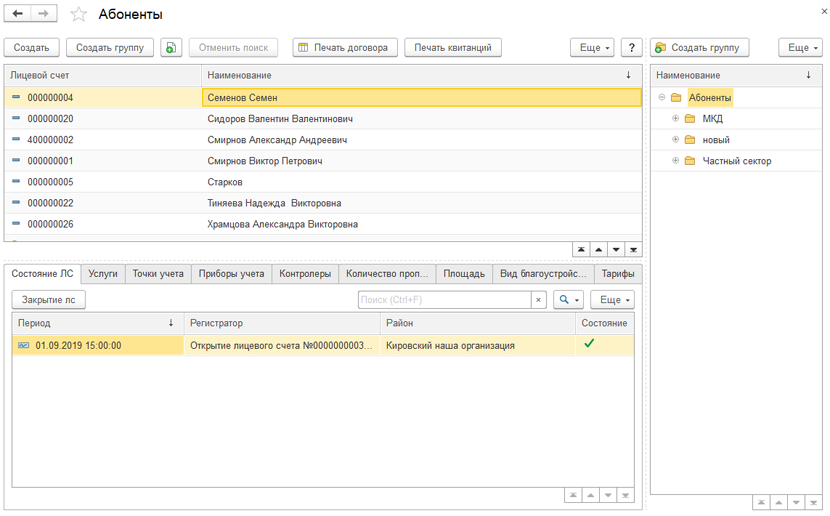Collapse the Абоненты root folder

pos(662,98)
